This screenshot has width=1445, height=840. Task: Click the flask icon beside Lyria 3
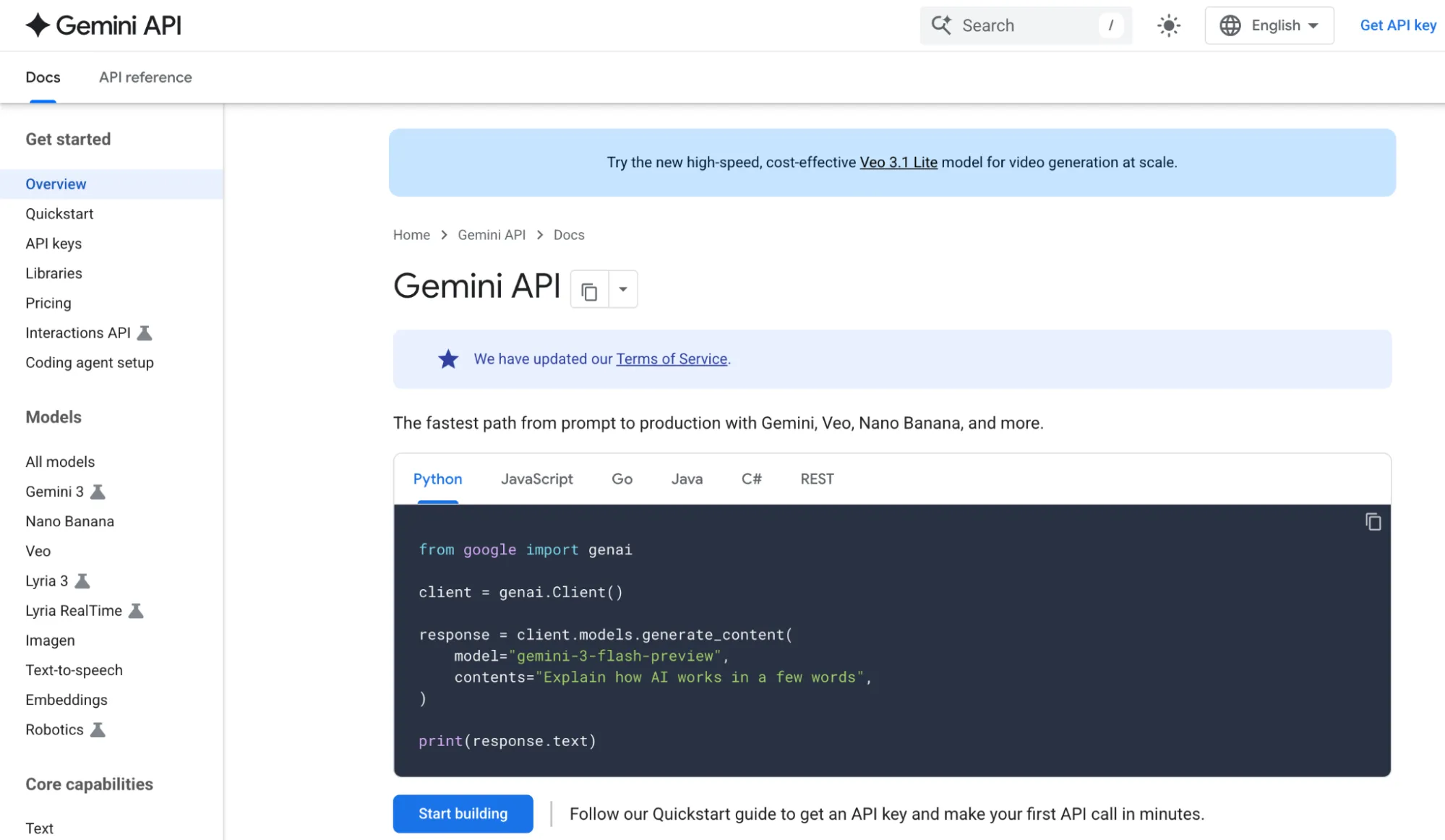(82, 580)
